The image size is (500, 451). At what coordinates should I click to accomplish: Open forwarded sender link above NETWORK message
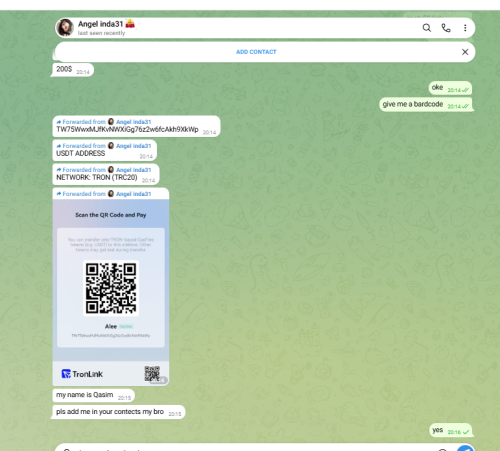[x=134, y=170]
